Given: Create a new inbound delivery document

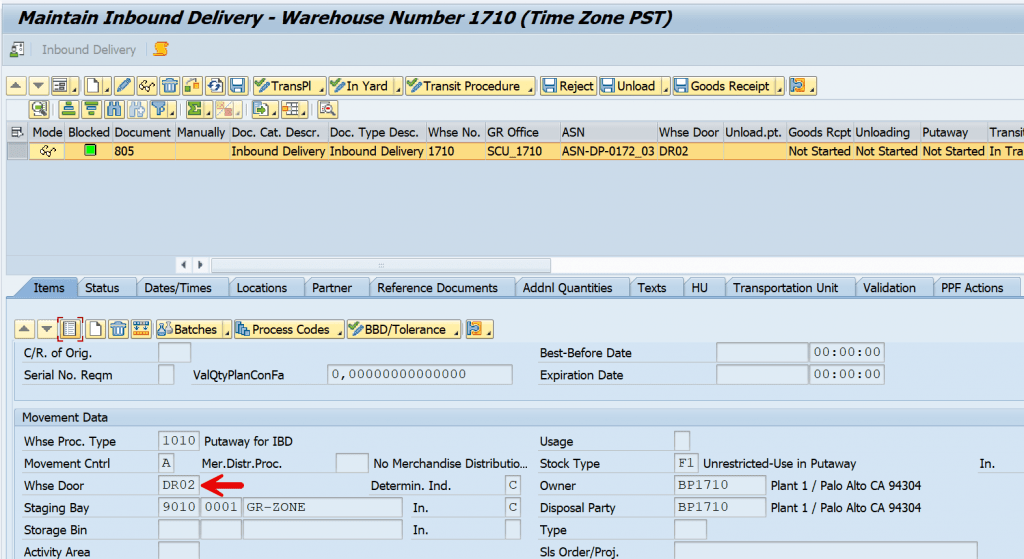Looking at the screenshot, I should (93, 86).
